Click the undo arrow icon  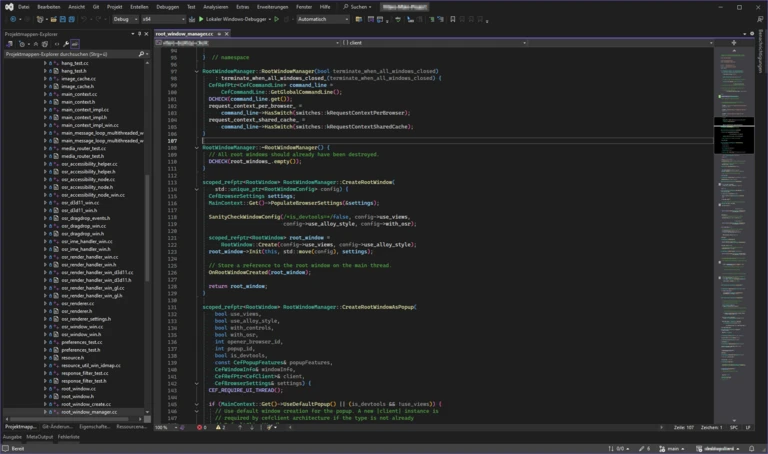click(83, 19)
